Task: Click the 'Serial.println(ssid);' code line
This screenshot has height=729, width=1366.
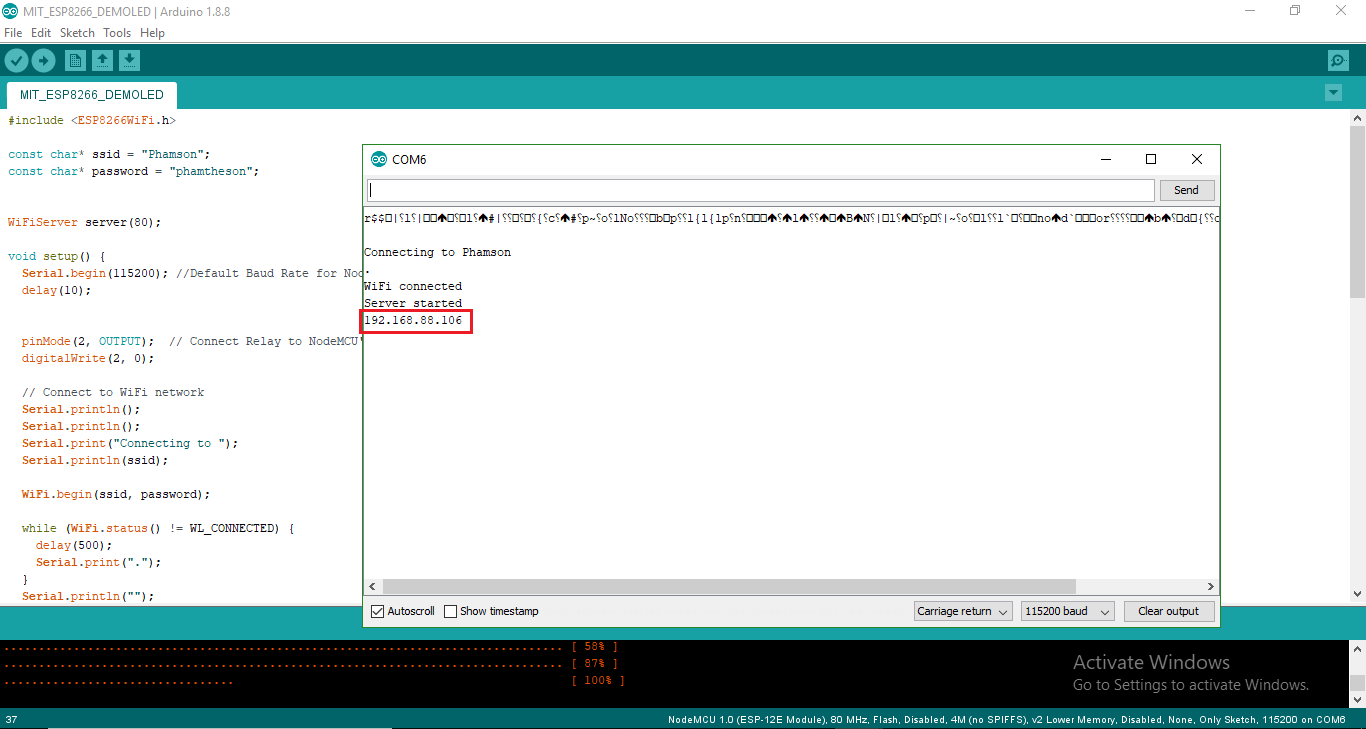Action: pyautogui.click(x=95, y=460)
